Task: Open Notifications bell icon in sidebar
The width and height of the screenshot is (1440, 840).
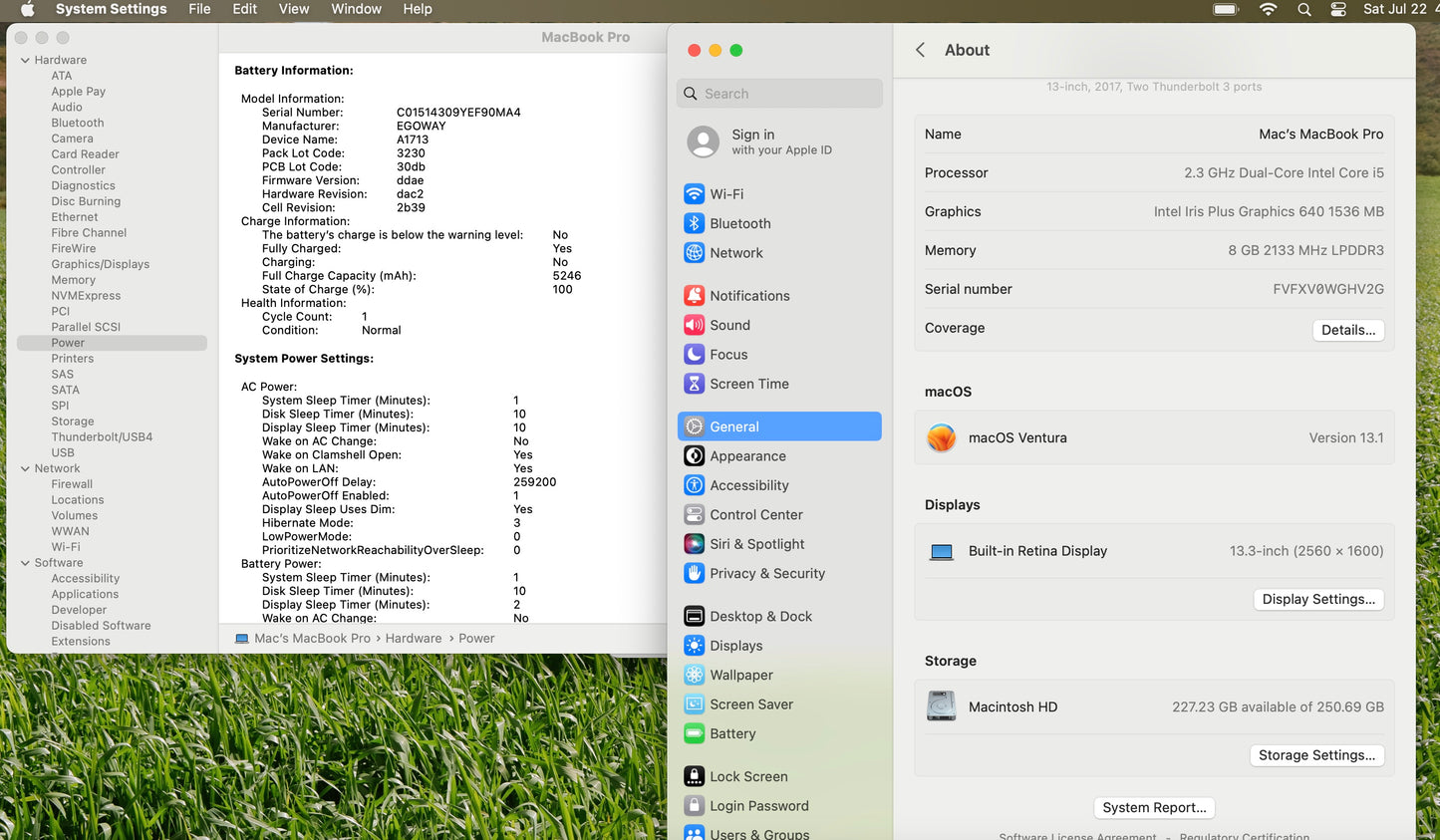Action: [695, 296]
